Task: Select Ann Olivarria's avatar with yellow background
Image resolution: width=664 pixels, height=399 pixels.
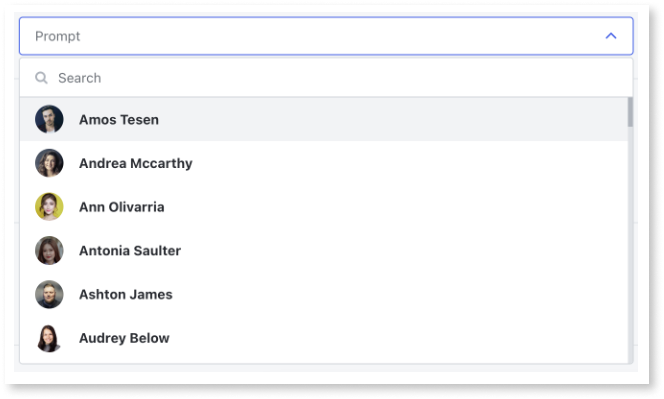Action: (49, 207)
